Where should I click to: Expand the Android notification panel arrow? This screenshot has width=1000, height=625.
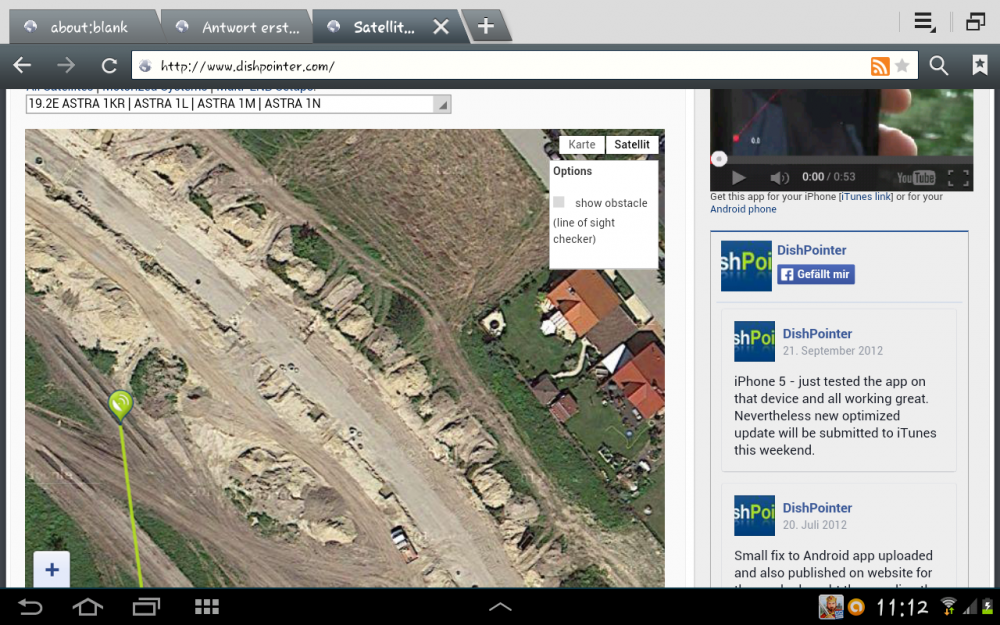pyautogui.click(x=500, y=607)
